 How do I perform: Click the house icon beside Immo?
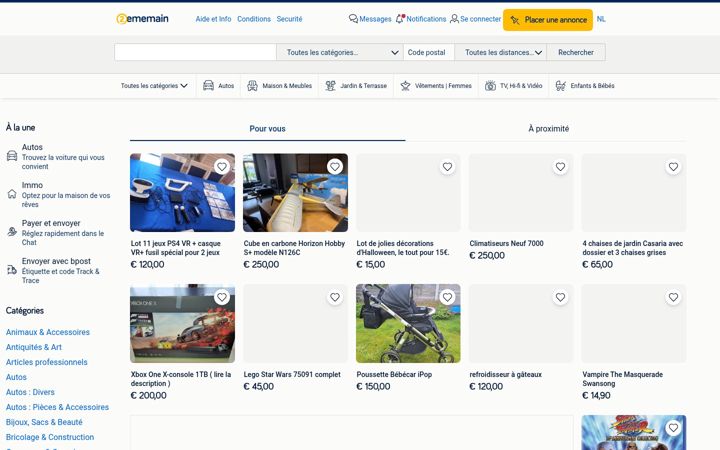click(12, 194)
